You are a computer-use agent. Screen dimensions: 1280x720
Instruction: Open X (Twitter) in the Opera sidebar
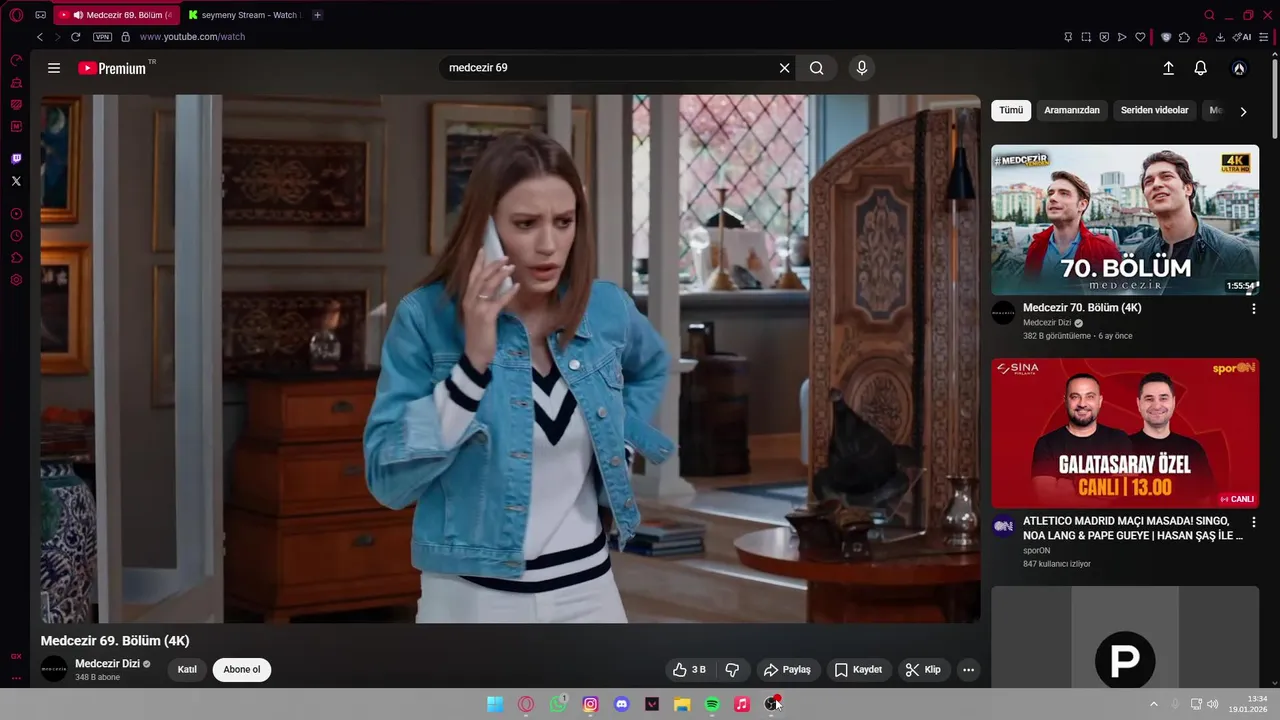[x=16, y=181]
